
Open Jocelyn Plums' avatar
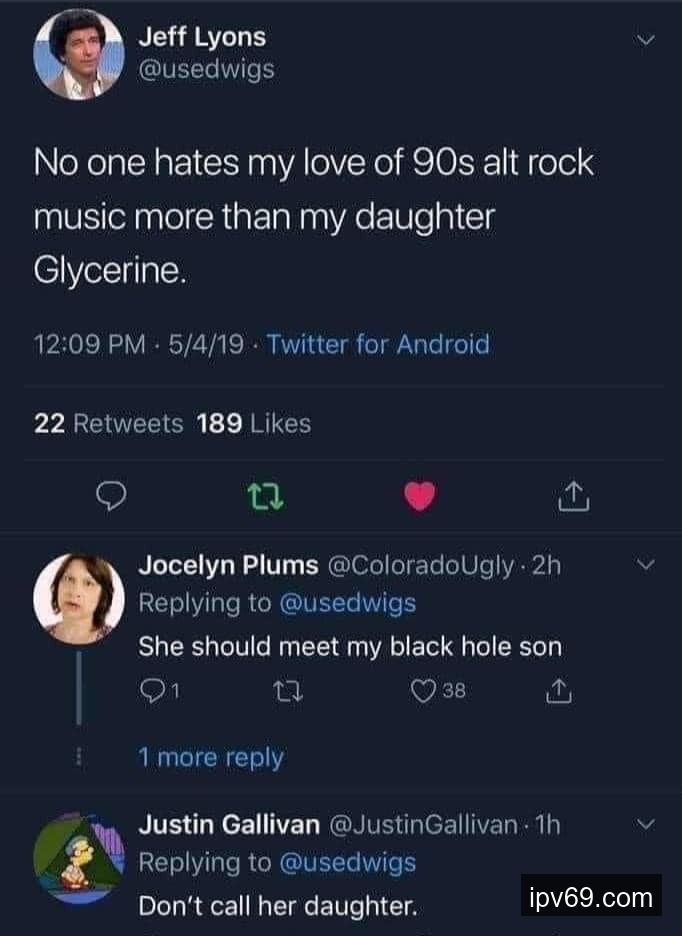78,598
